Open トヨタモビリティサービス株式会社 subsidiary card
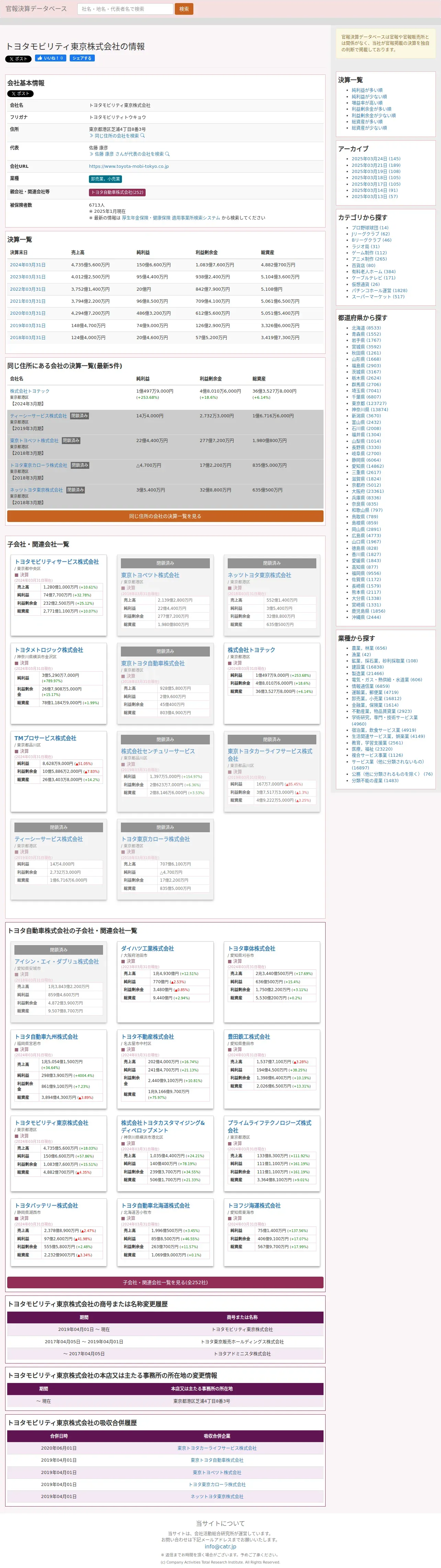The height and width of the screenshot is (1568, 441). coord(57,562)
